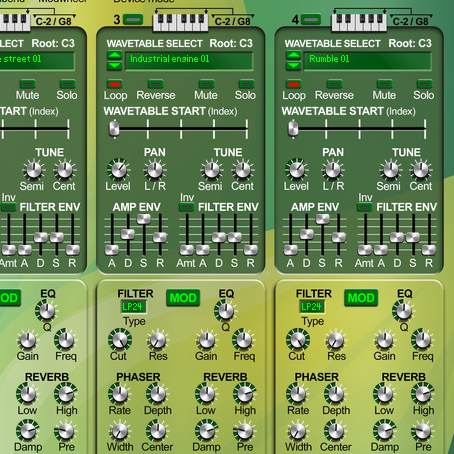The width and height of the screenshot is (454, 454).
Task: Click the Reverb Pre knob in layer 3
Action: (245, 431)
